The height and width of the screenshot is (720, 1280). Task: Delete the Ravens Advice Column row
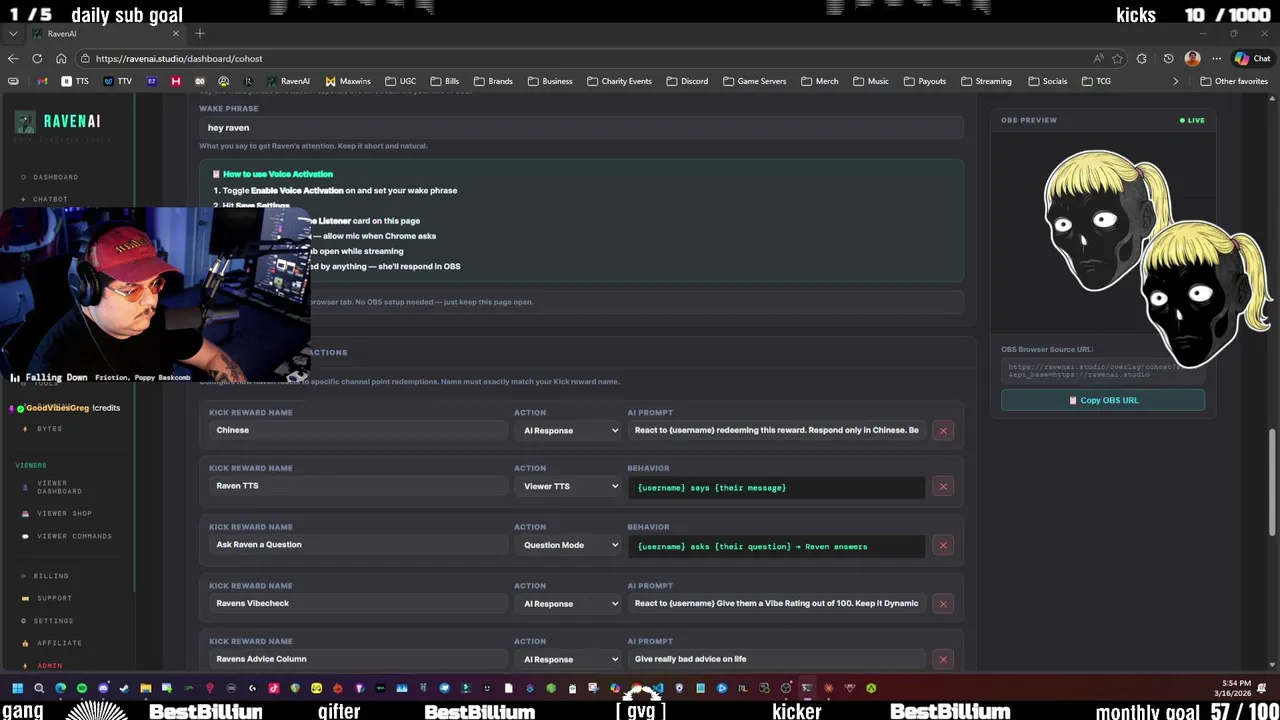[x=942, y=659]
